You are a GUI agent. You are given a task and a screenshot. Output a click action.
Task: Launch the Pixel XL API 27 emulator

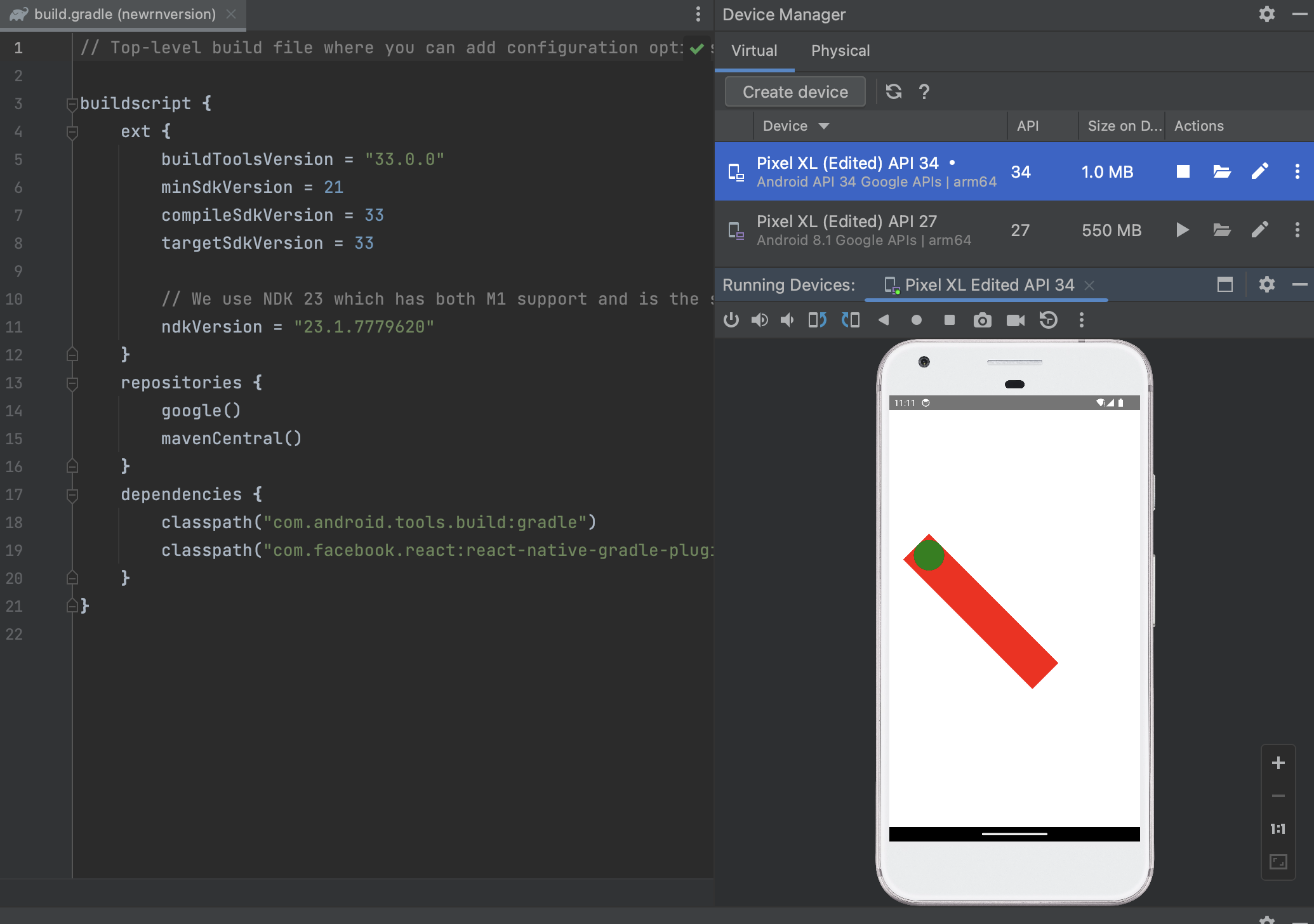click(1181, 230)
